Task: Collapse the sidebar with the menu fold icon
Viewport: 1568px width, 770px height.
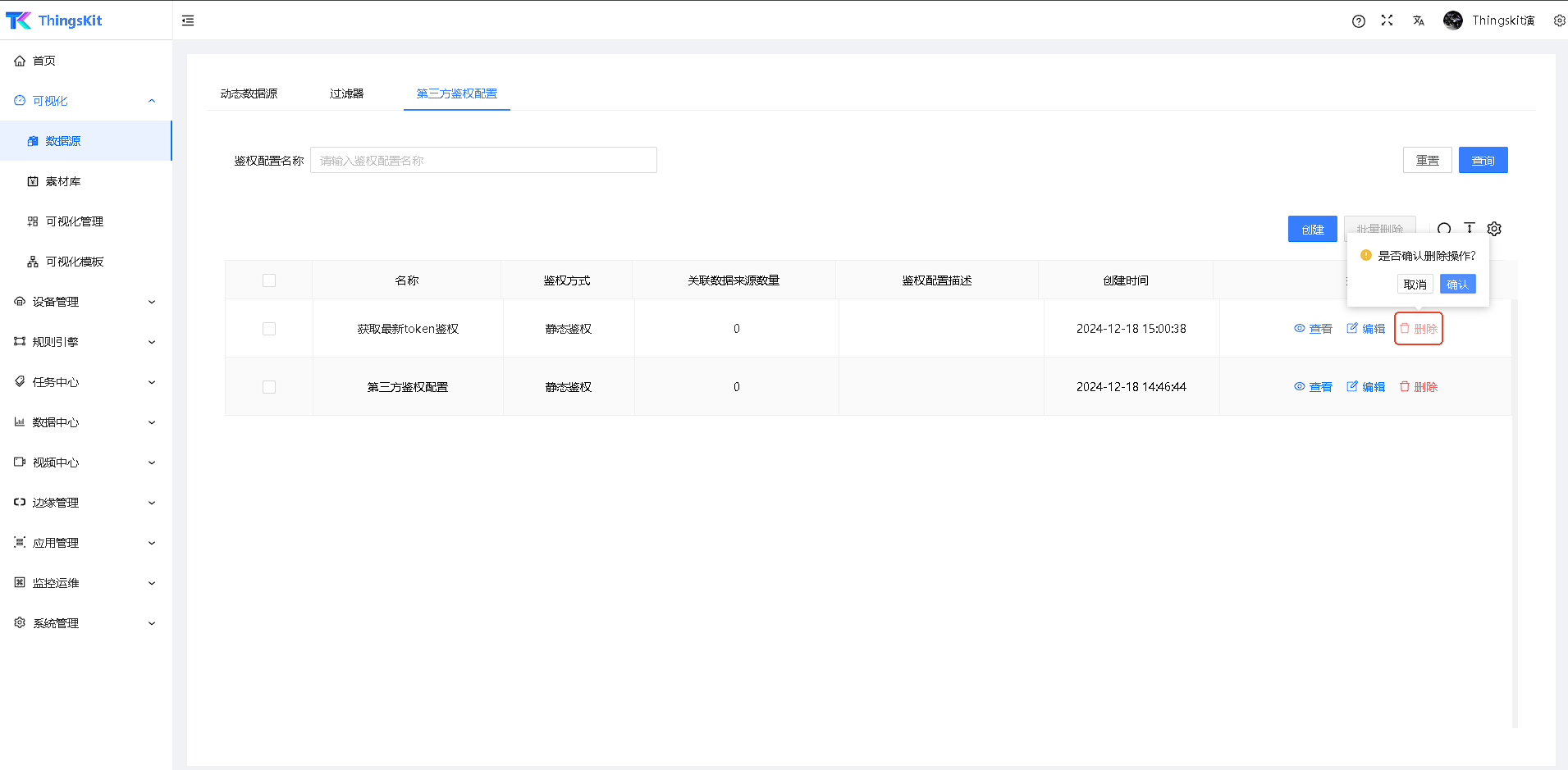Action: 188,21
